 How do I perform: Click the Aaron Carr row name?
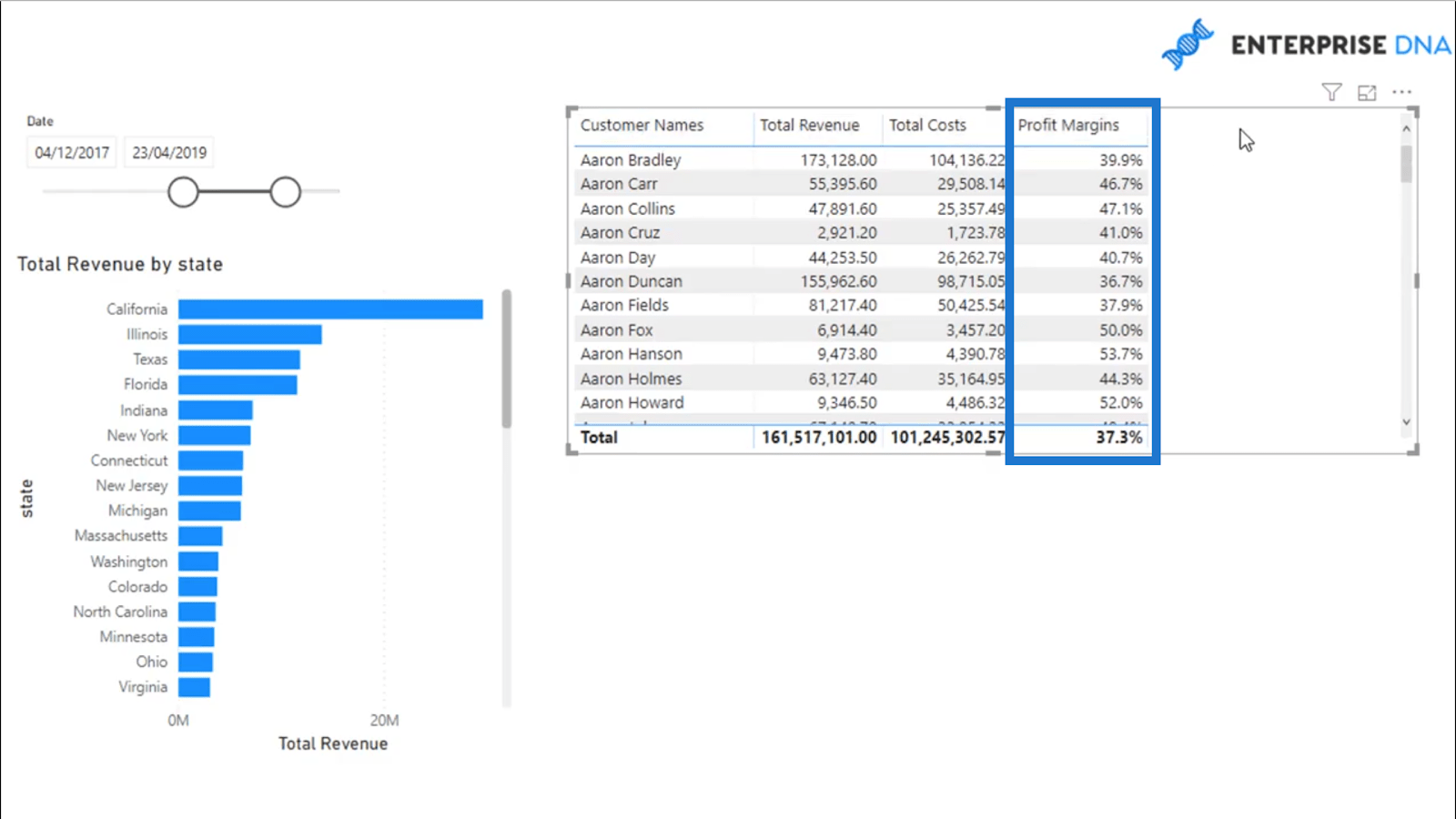[x=619, y=184]
